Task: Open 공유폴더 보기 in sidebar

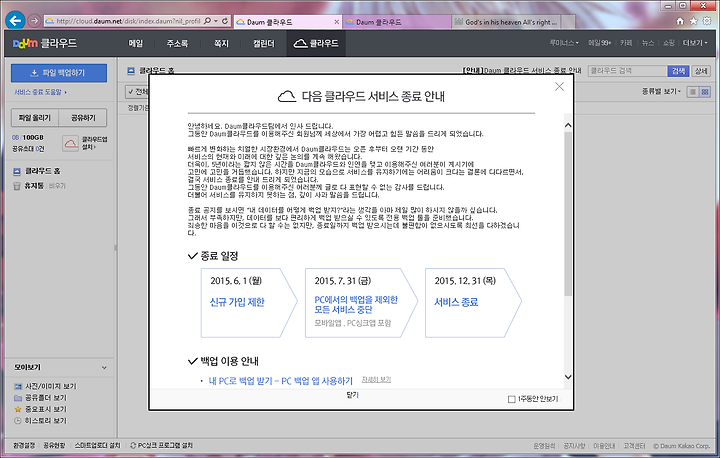Action: tap(40, 398)
